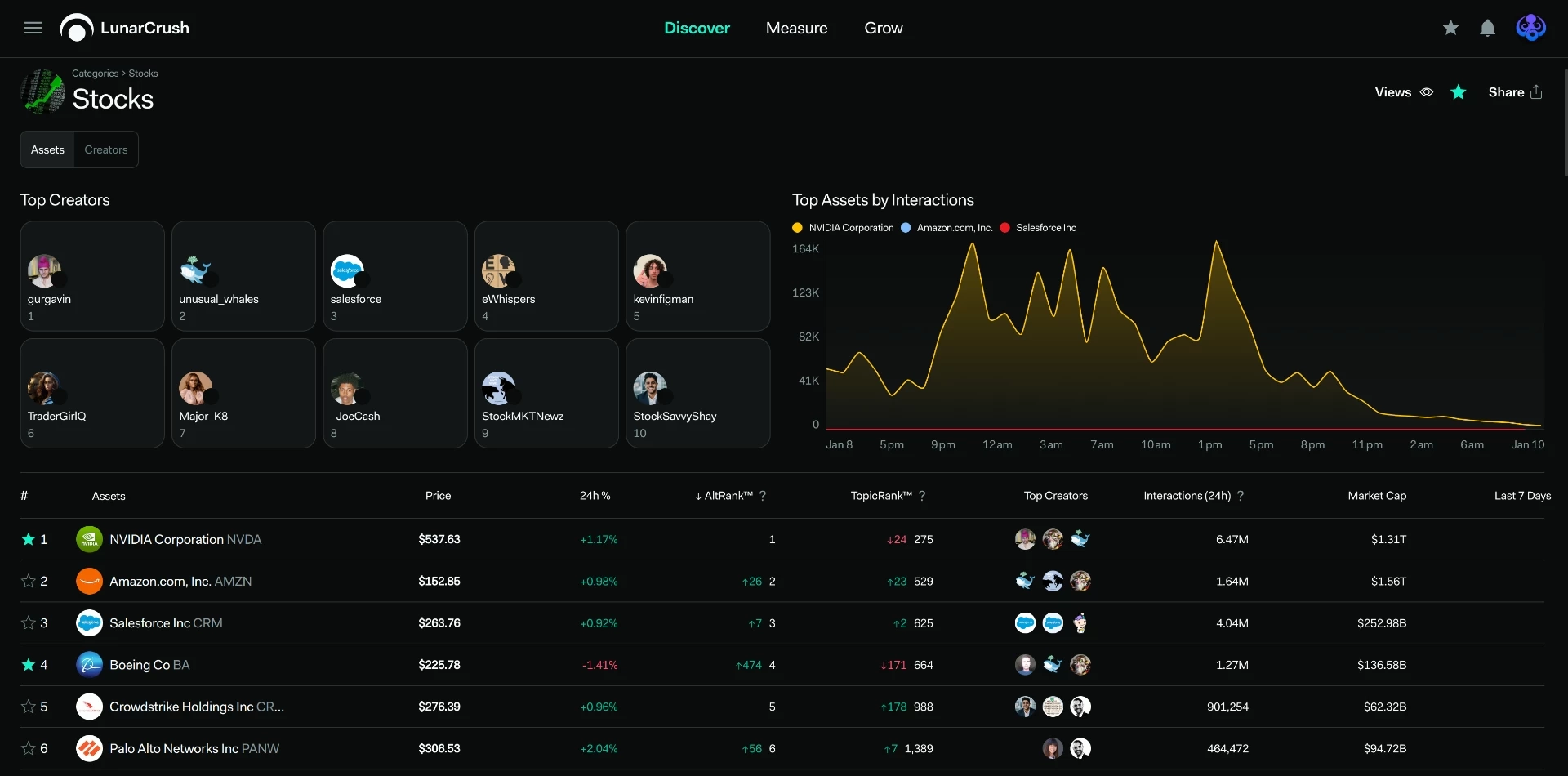
Task: Sort by the AltRank column header
Action: coord(724,496)
